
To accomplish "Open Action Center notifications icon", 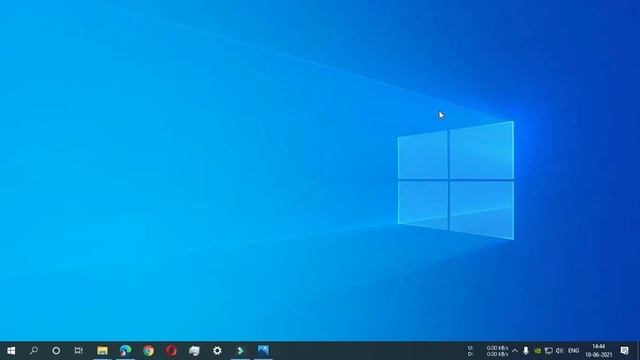I will pyautogui.click(x=624, y=351).
